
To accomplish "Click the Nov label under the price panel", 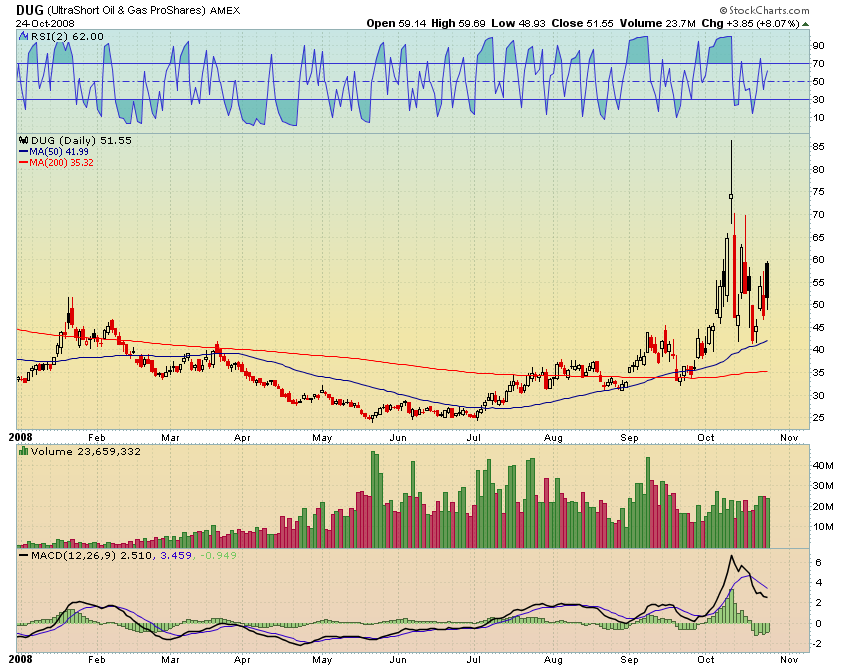I will (789, 438).
